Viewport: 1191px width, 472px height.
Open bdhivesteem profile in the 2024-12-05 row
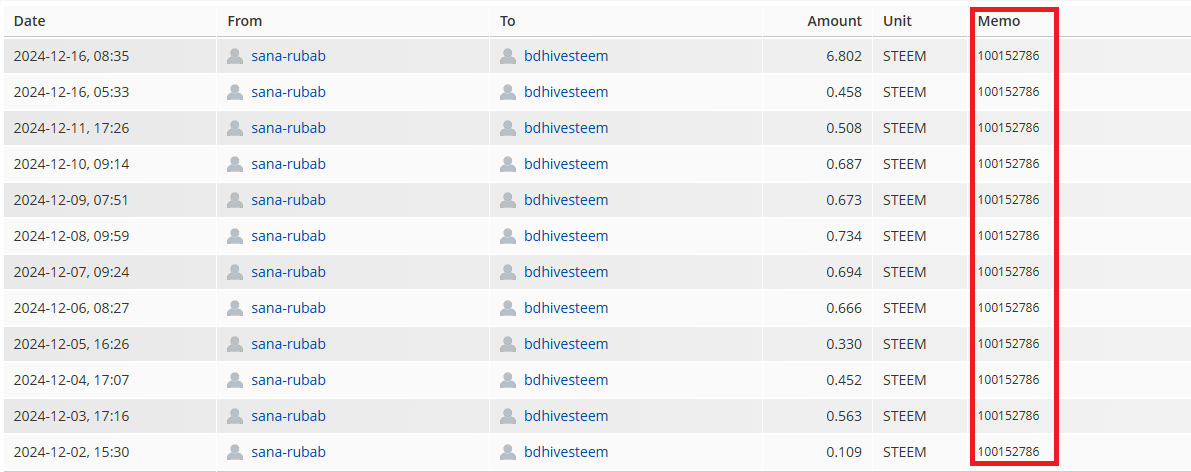point(566,344)
